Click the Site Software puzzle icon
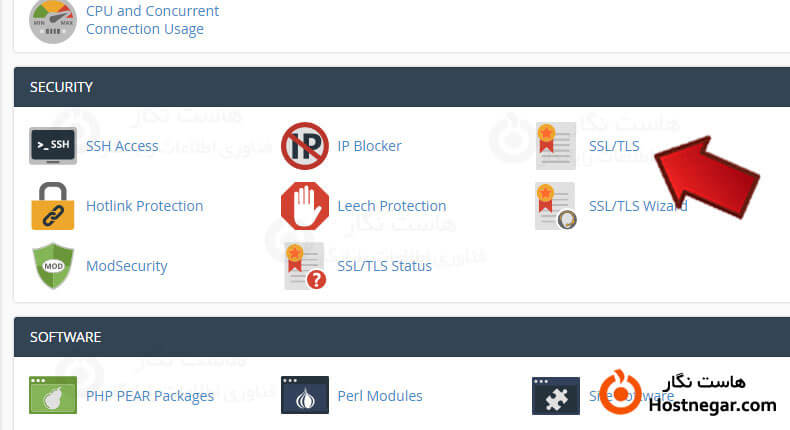The image size is (790, 430). coord(555,396)
